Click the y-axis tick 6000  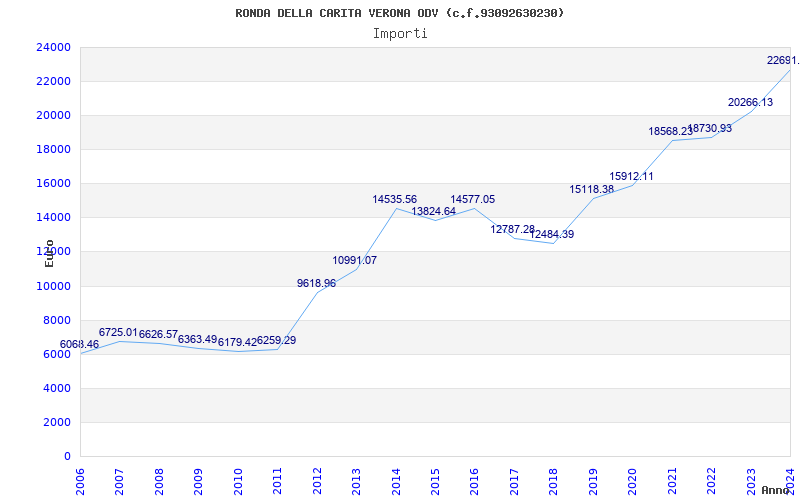(57, 355)
